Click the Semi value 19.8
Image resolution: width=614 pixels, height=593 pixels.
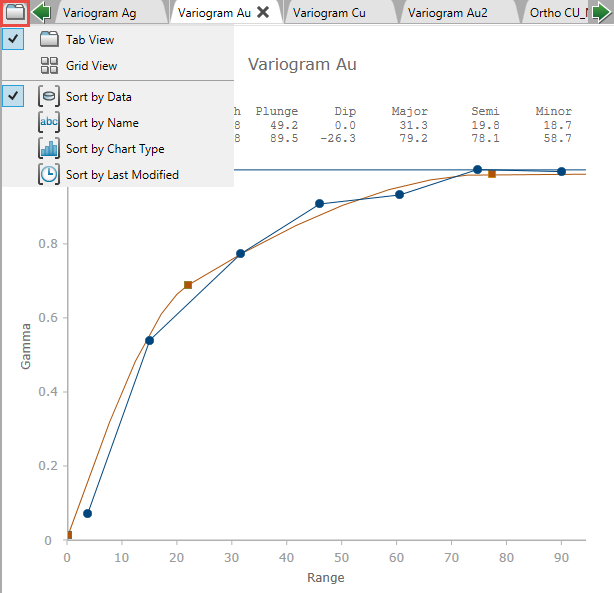click(485, 125)
